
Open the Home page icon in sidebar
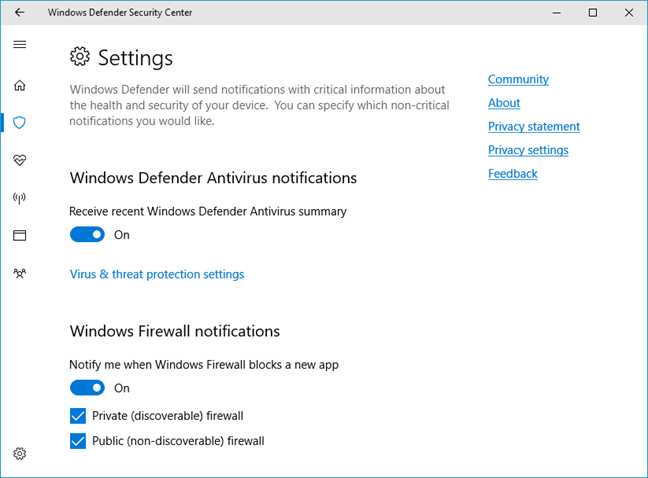pyautogui.click(x=19, y=86)
